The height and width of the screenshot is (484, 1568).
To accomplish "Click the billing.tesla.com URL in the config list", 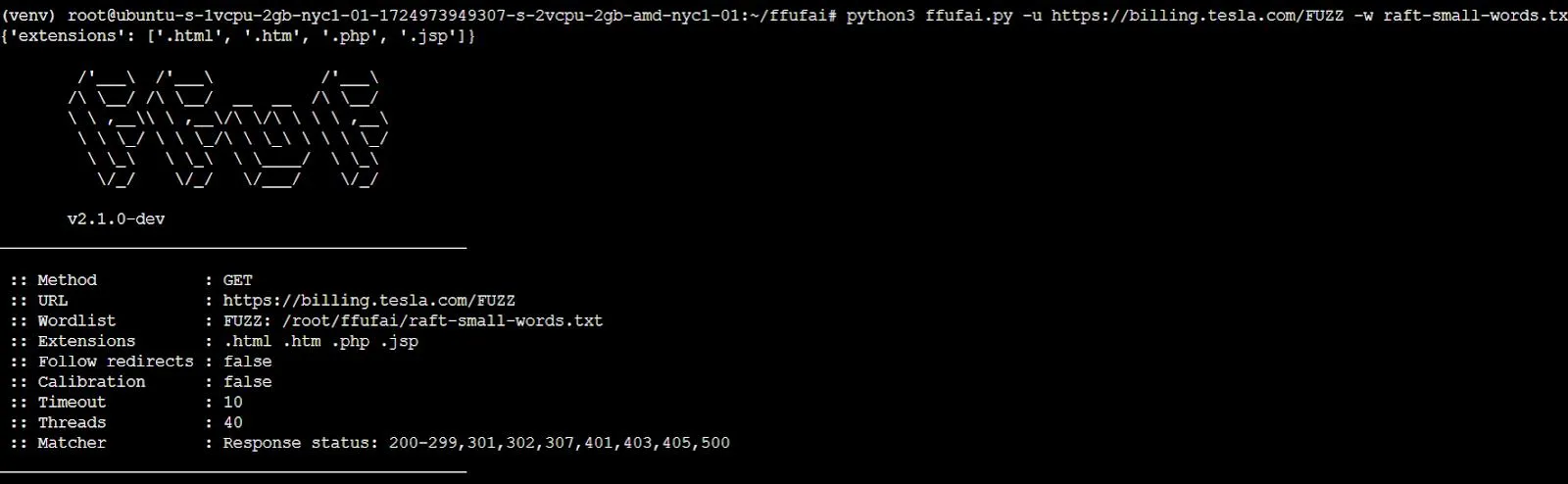I will (368, 301).
